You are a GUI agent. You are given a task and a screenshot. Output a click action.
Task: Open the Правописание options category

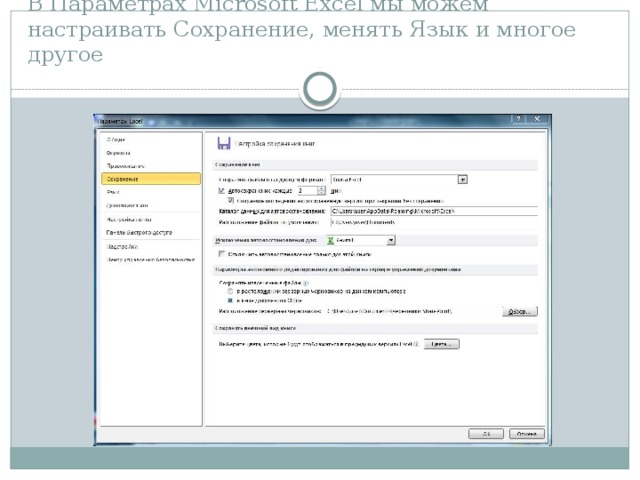click(125, 166)
